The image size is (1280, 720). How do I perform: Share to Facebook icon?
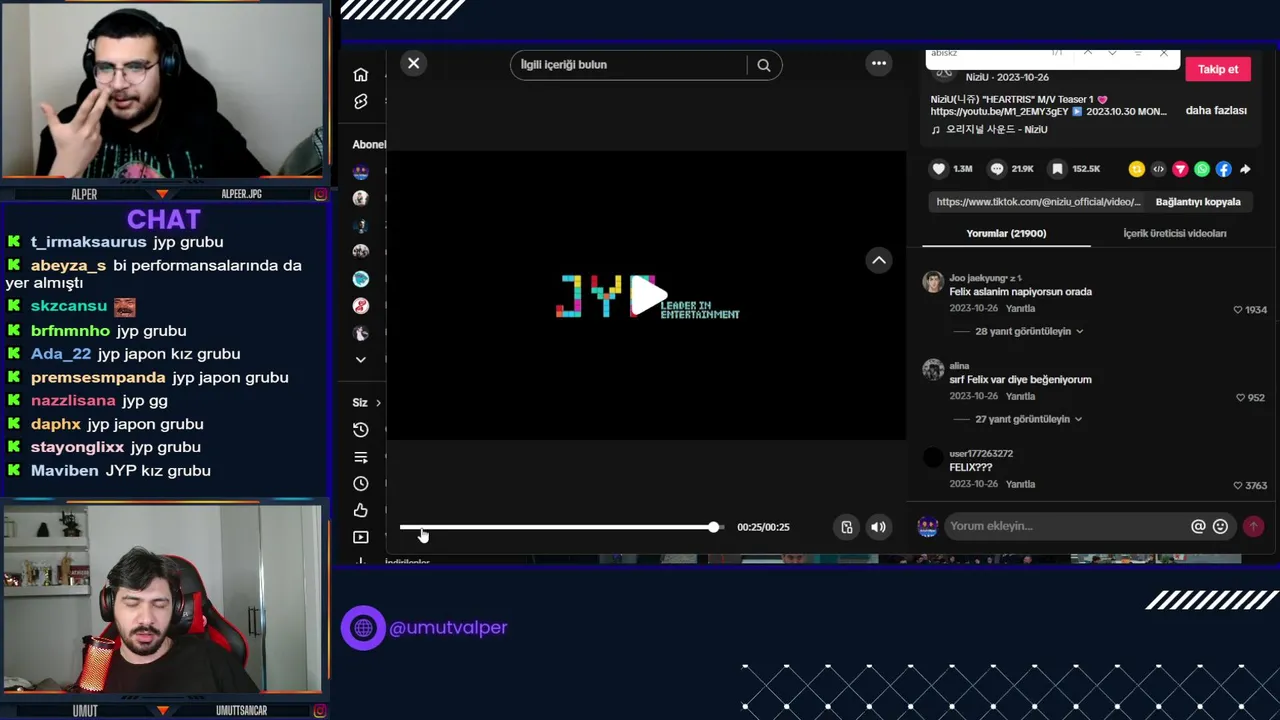click(1223, 169)
